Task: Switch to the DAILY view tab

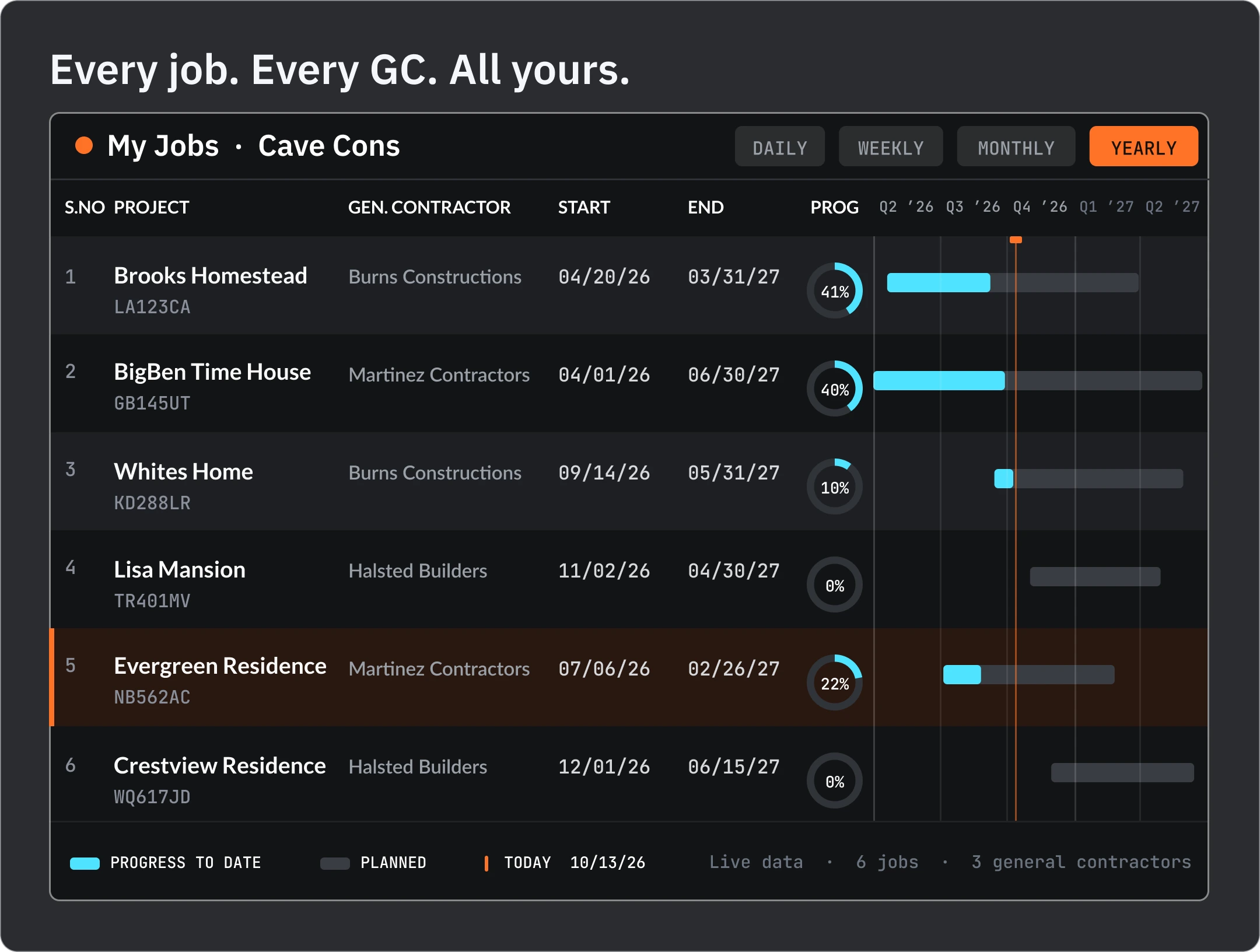Action: pos(779,147)
